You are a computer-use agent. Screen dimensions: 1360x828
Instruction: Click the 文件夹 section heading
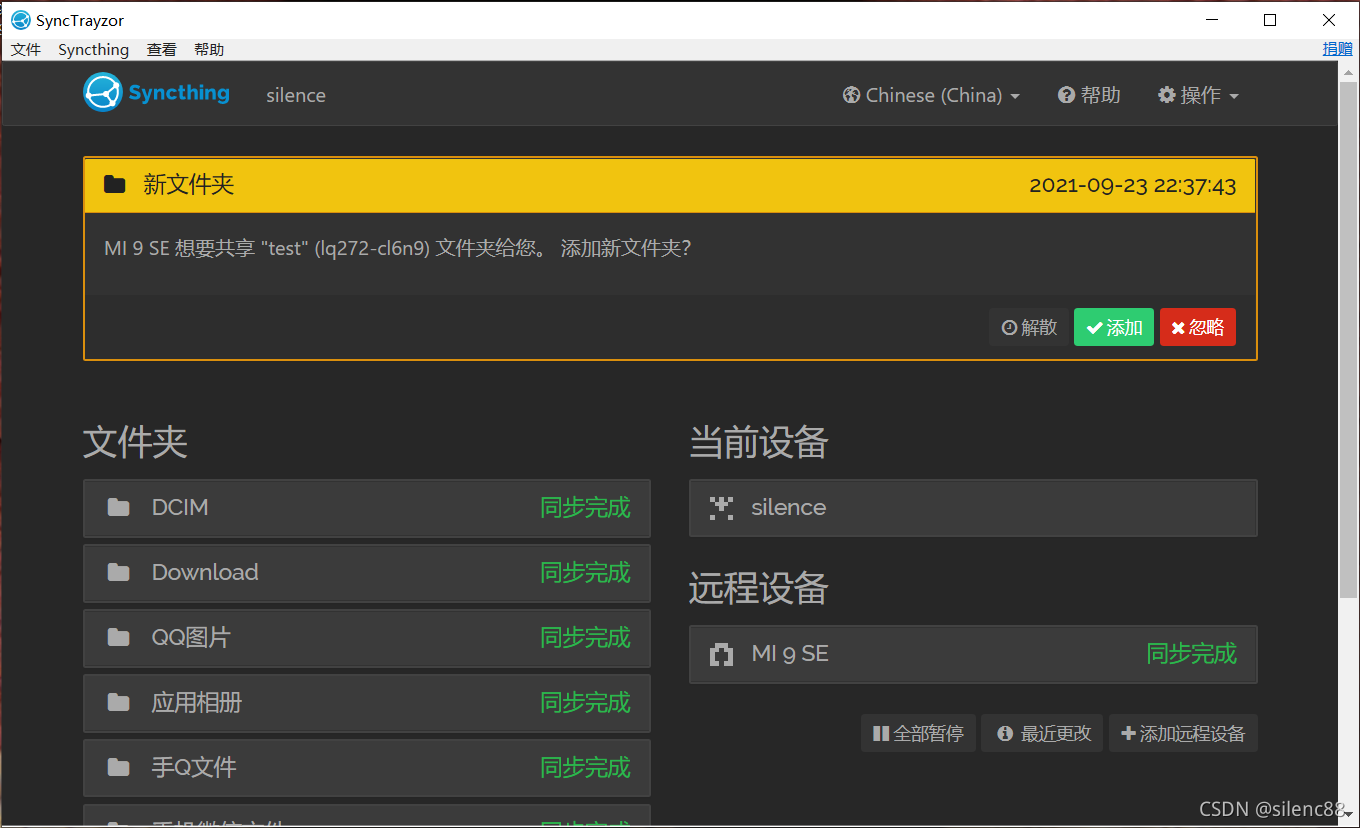(x=135, y=442)
